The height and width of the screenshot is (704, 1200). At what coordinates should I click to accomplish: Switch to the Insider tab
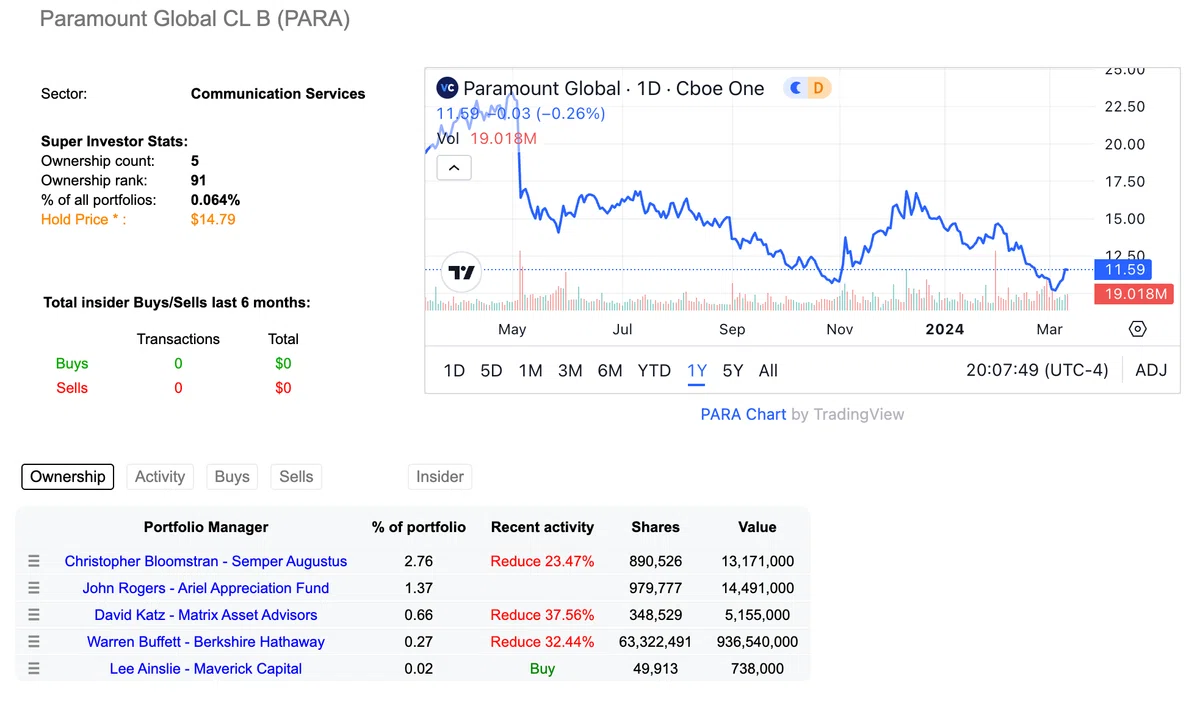[x=440, y=477]
